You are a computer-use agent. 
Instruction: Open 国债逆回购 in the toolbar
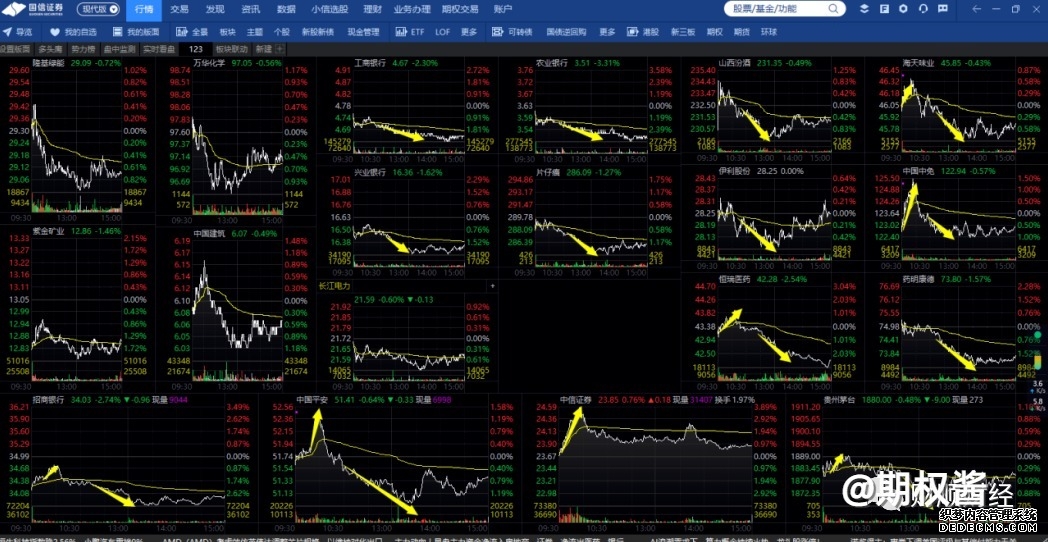pyautogui.click(x=566, y=31)
